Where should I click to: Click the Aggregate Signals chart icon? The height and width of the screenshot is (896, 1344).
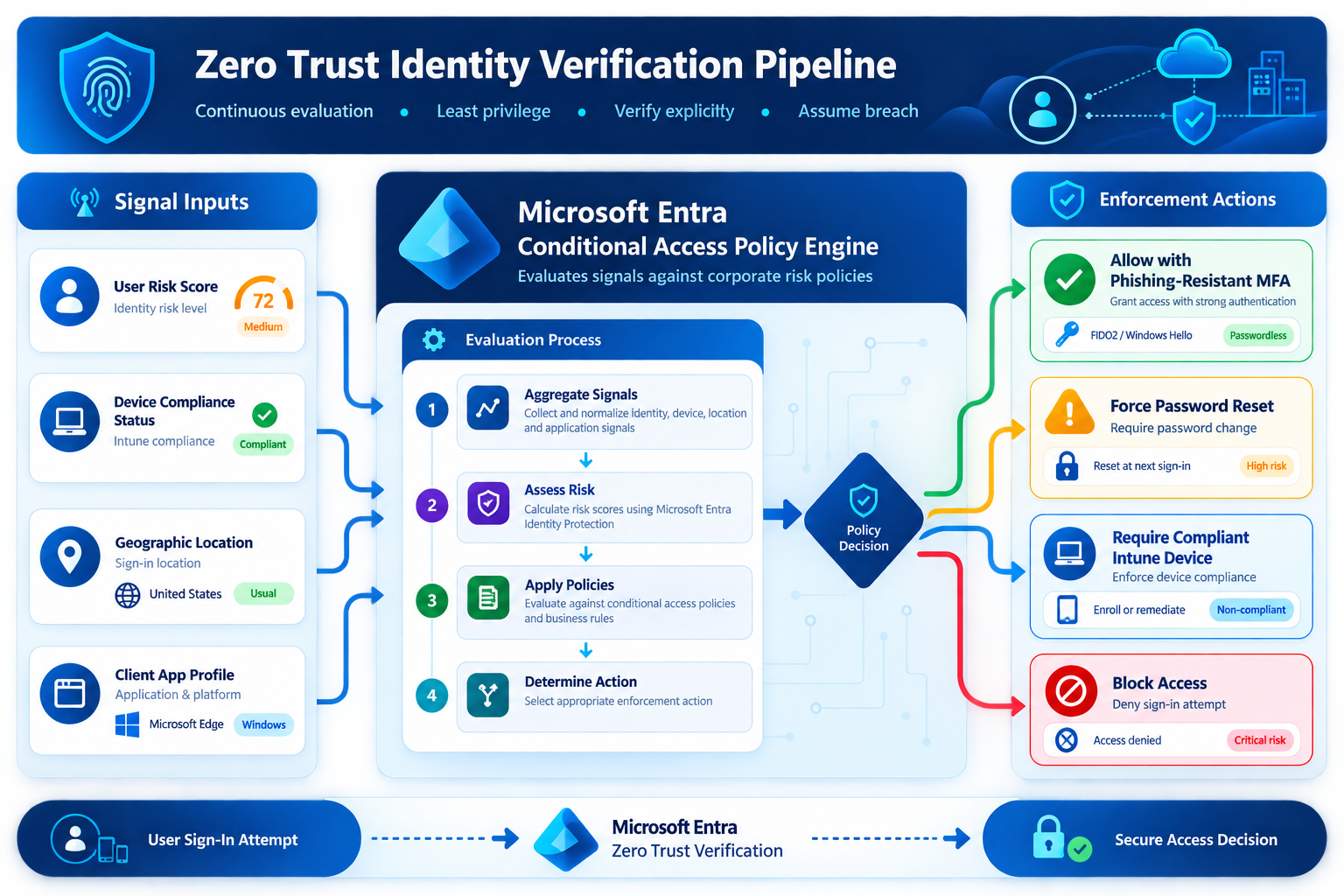click(x=488, y=408)
